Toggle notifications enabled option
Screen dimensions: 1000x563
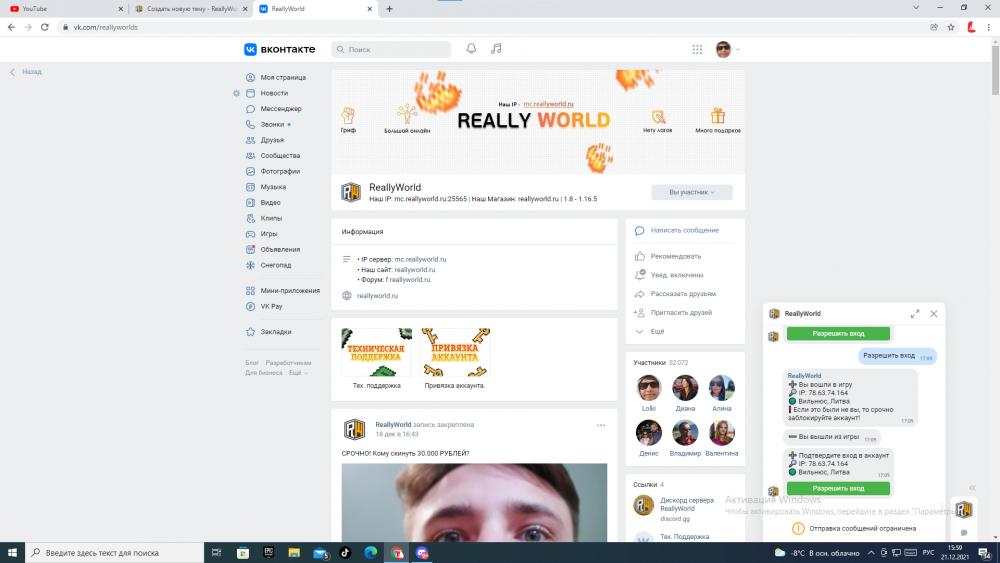coord(677,275)
